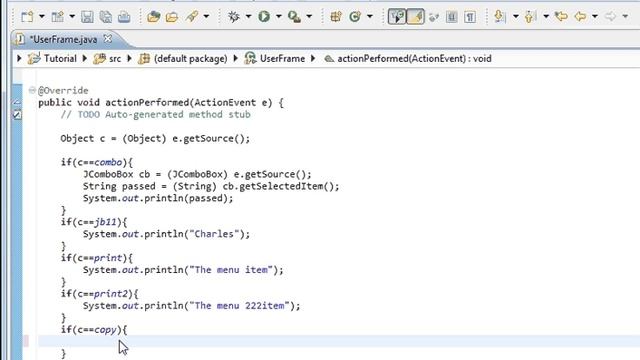Image resolution: width=640 pixels, height=360 pixels.
Task: Save the file with the floppy icon
Action: [x=87, y=17]
